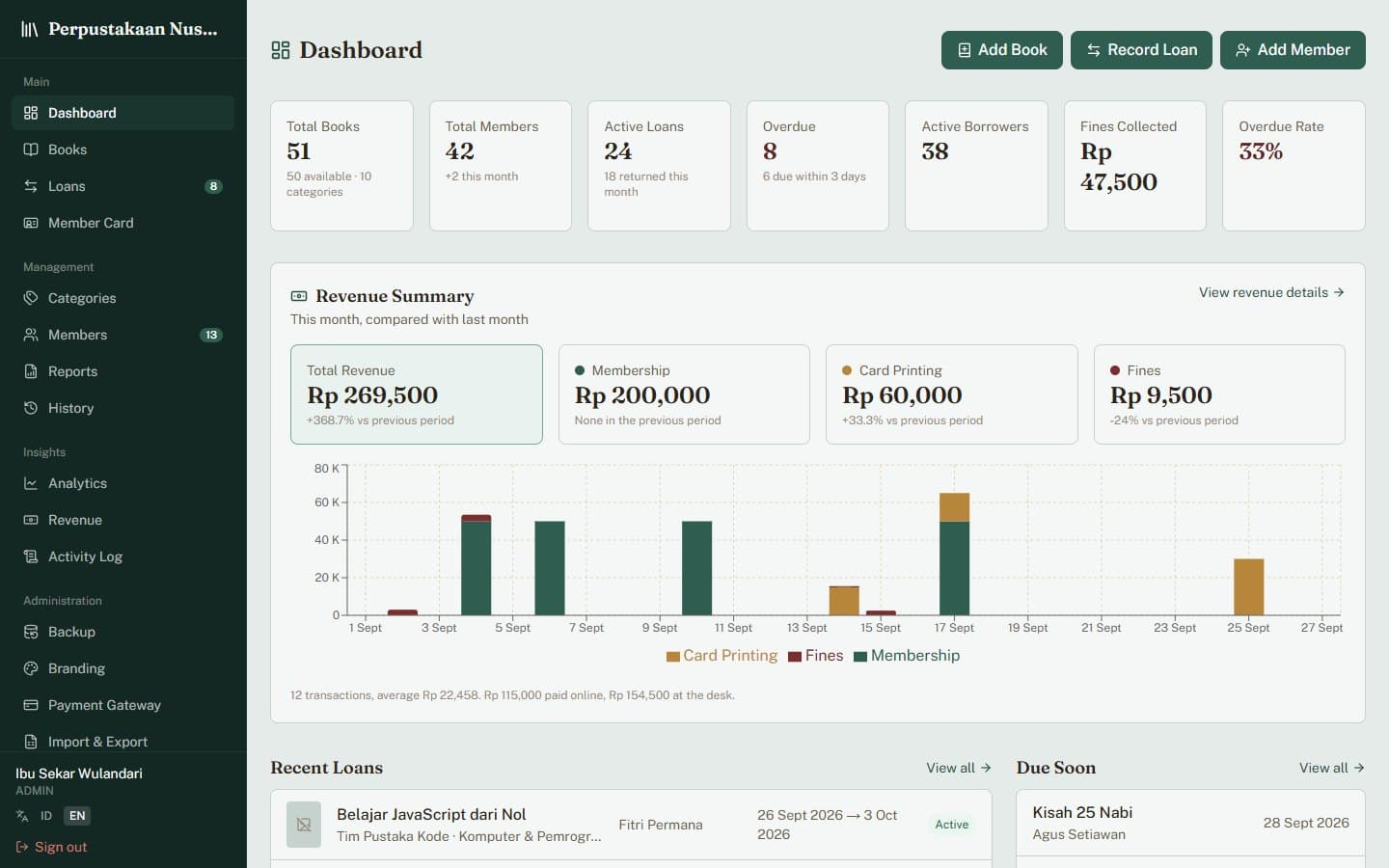Click the Payment Gateway card icon
The image size is (1389, 868).
(x=31, y=705)
